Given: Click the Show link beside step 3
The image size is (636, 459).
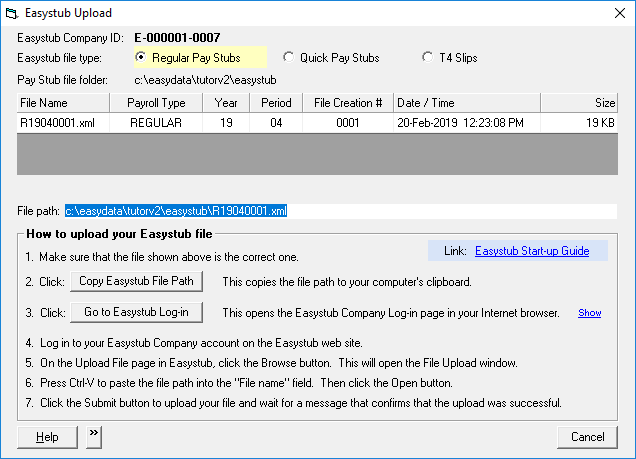Looking at the screenshot, I should click(x=589, y=313).
